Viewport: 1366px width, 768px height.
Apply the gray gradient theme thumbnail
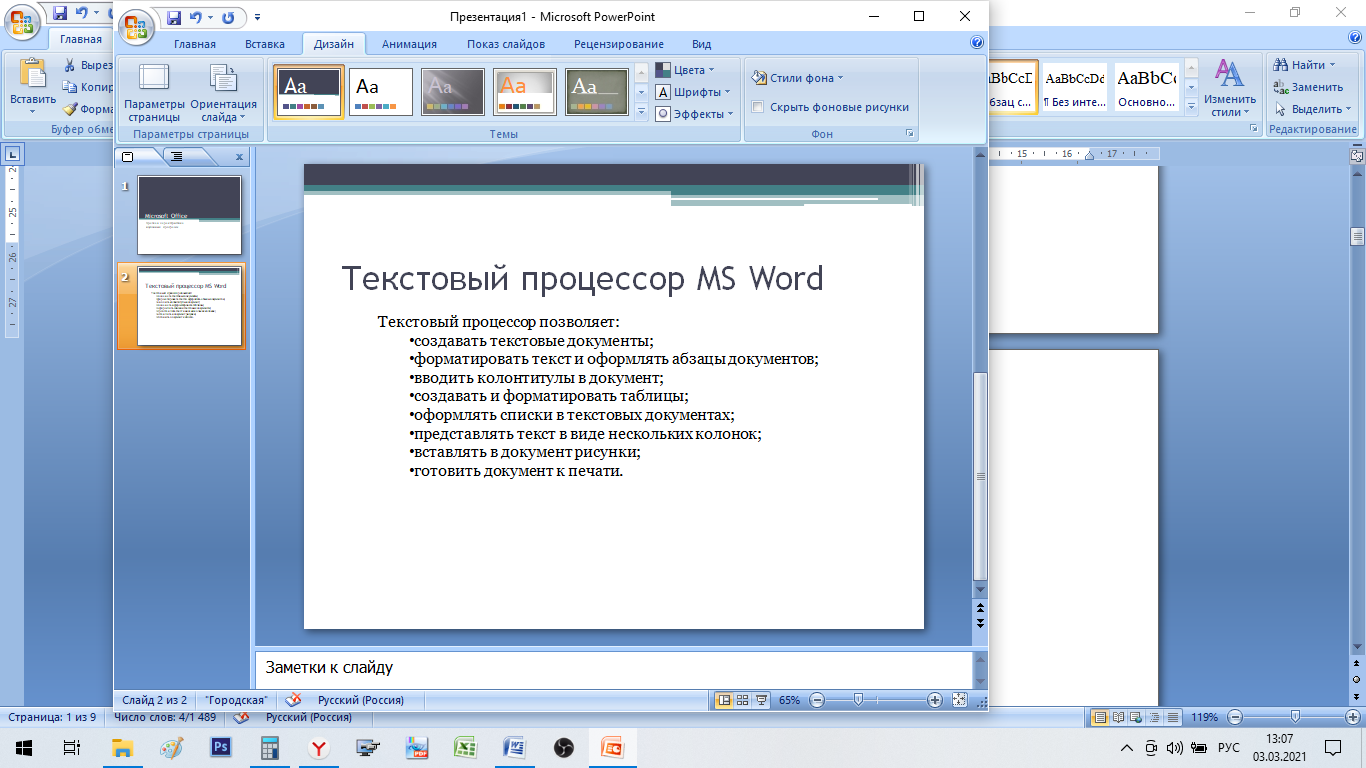pos(453,92)
